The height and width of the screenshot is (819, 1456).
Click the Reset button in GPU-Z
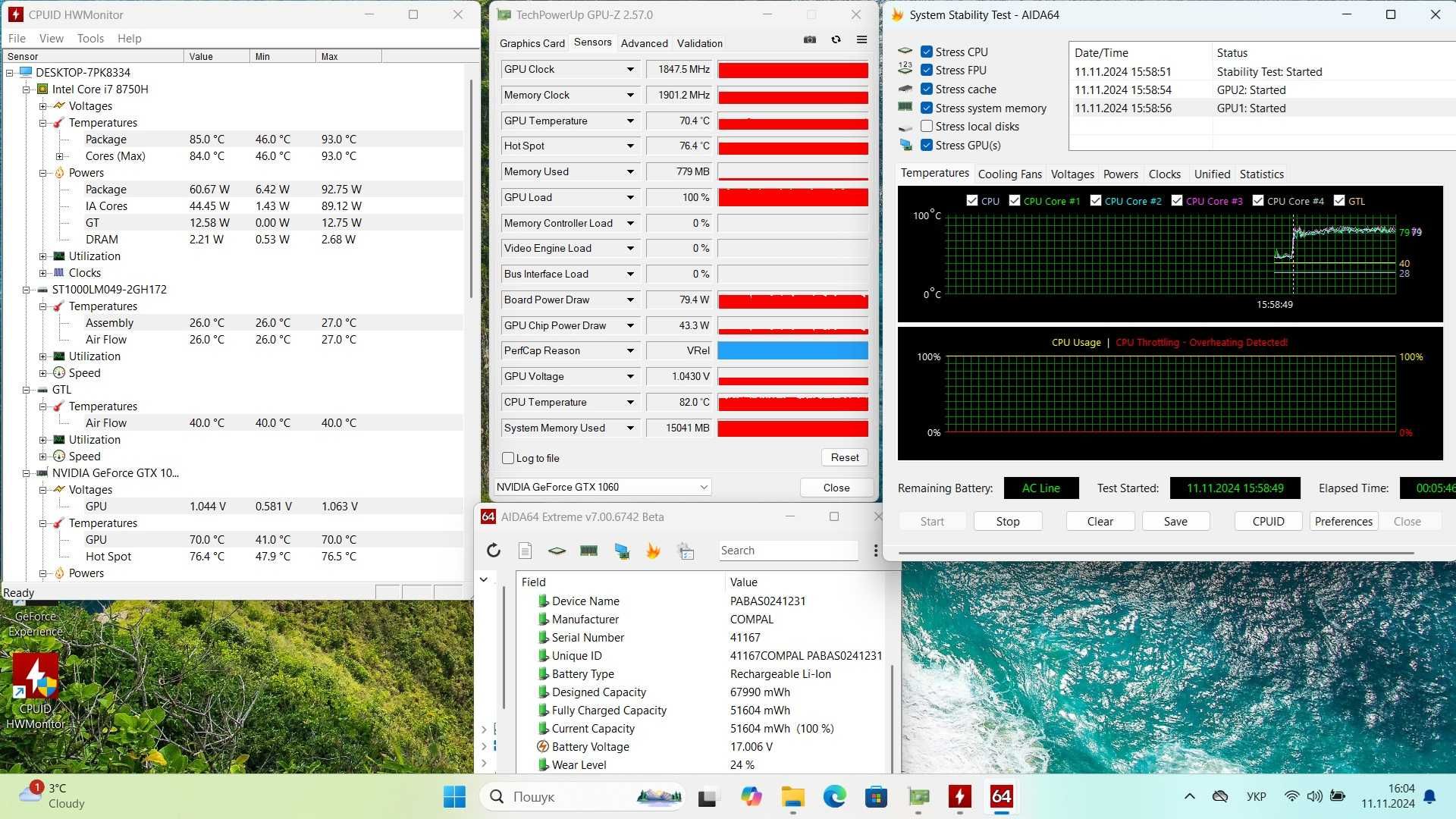(845, 457)
